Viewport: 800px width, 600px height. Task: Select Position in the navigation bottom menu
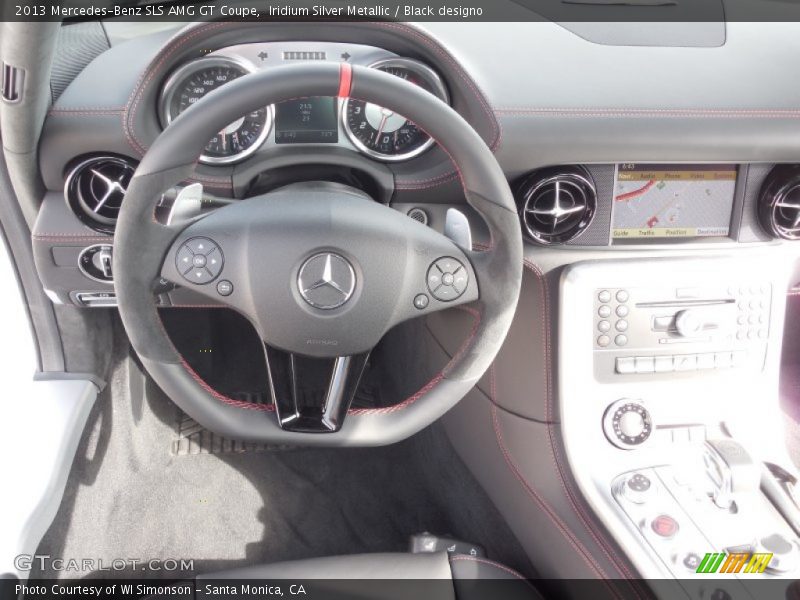[x=676, y=232]
